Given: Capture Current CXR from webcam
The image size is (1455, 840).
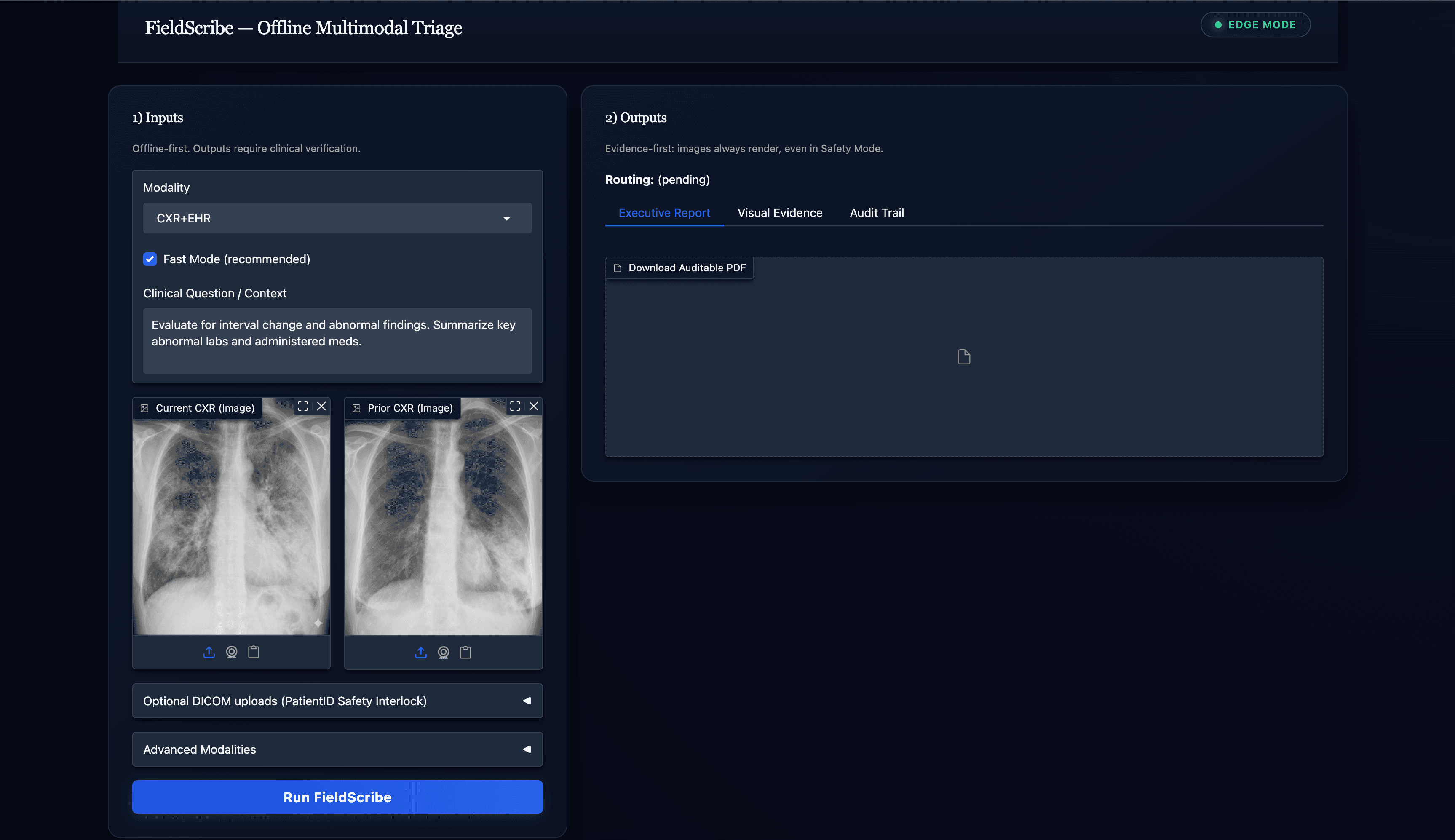Looking at the screenshot, I should point(231,652).
